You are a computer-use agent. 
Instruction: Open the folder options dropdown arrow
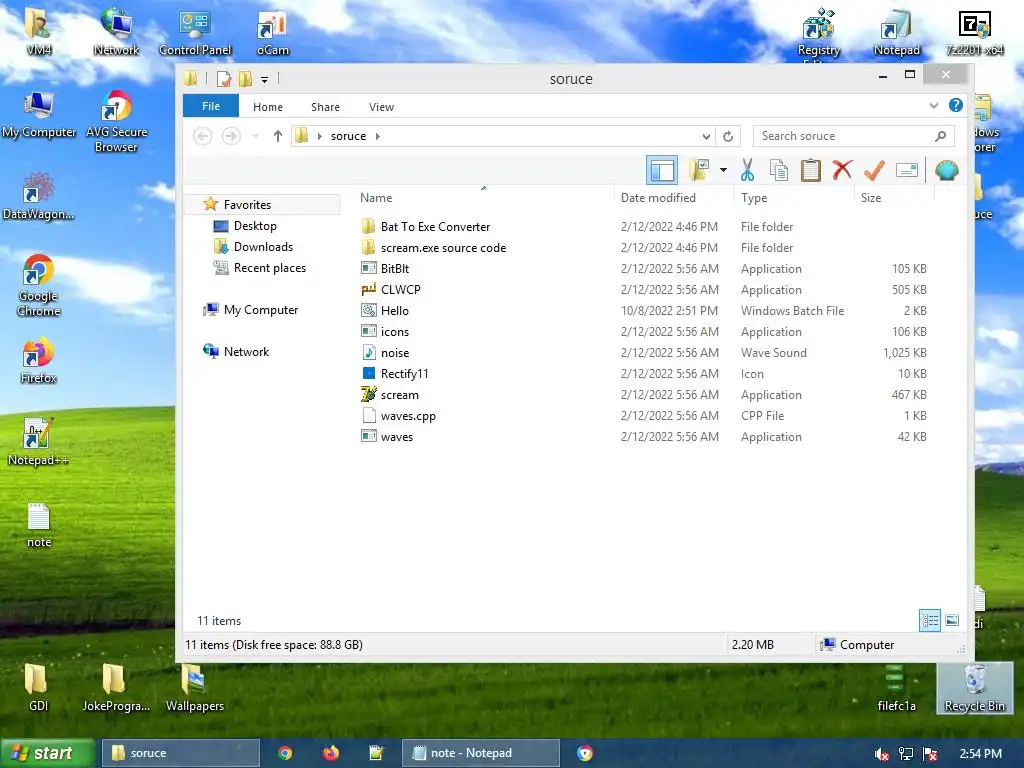point(723,170)
